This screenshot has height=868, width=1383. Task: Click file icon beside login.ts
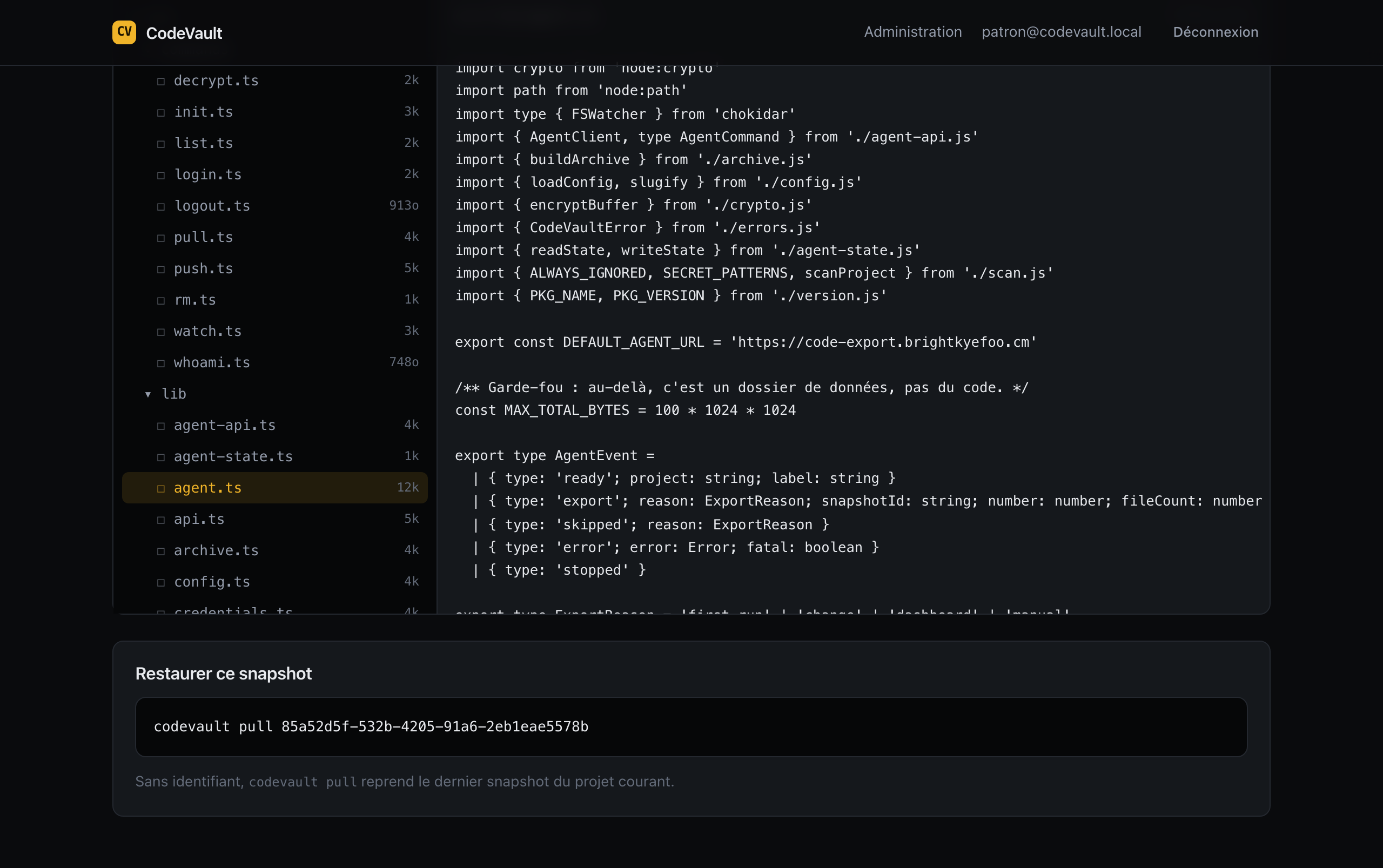tap(161, 176)
